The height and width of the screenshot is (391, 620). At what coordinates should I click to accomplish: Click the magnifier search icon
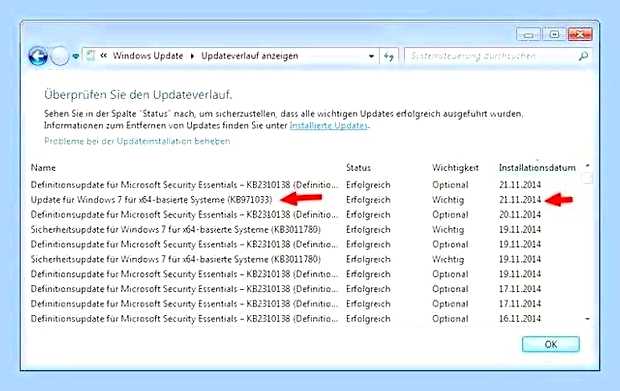[x=583, y=56]
